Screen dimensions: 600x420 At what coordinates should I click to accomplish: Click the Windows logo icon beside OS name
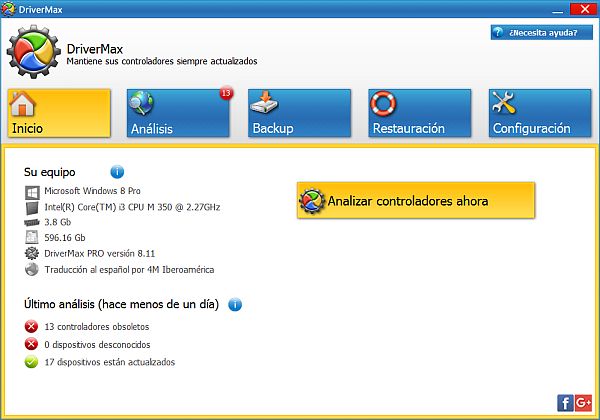click(x=32, y=190)
